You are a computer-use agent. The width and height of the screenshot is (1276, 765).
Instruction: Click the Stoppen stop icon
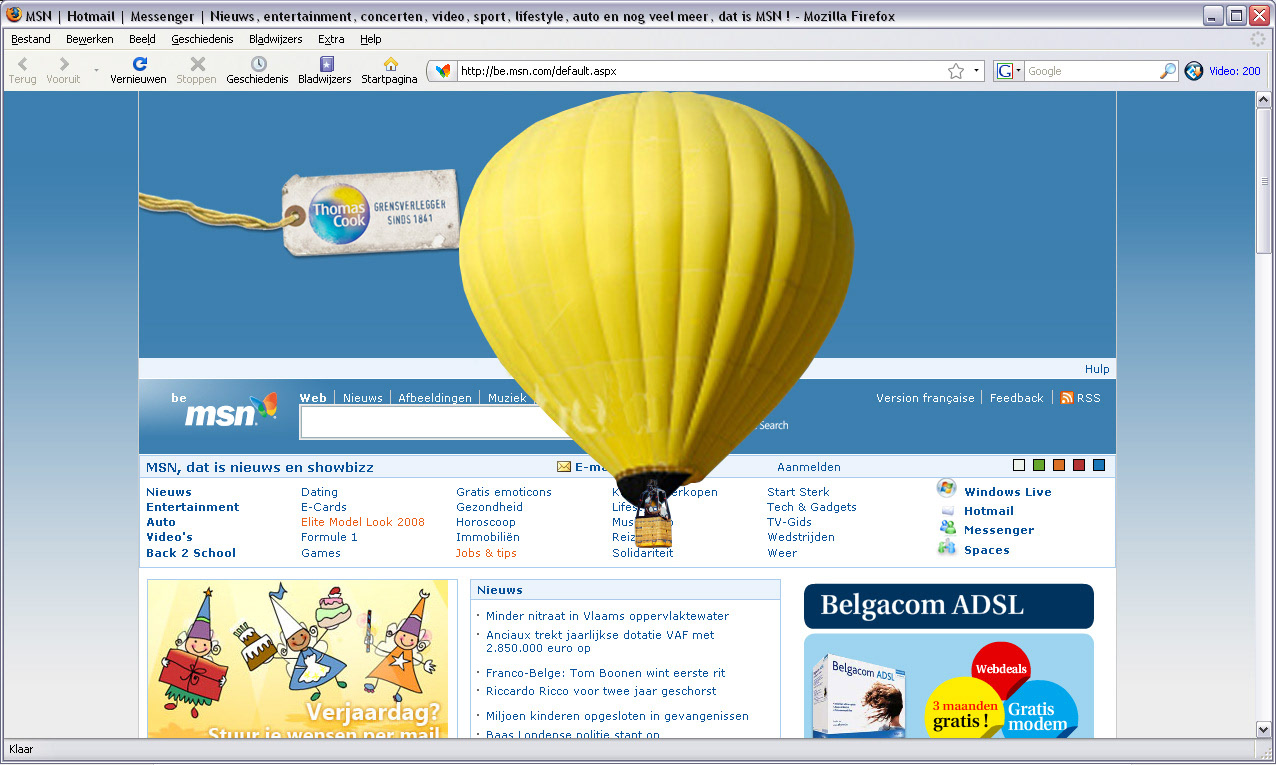click(x=197, y=64)
